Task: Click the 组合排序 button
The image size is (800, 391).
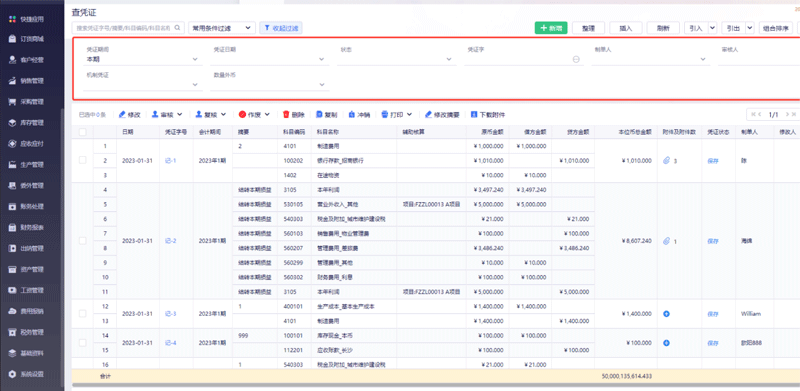Action: pos(776,28)
